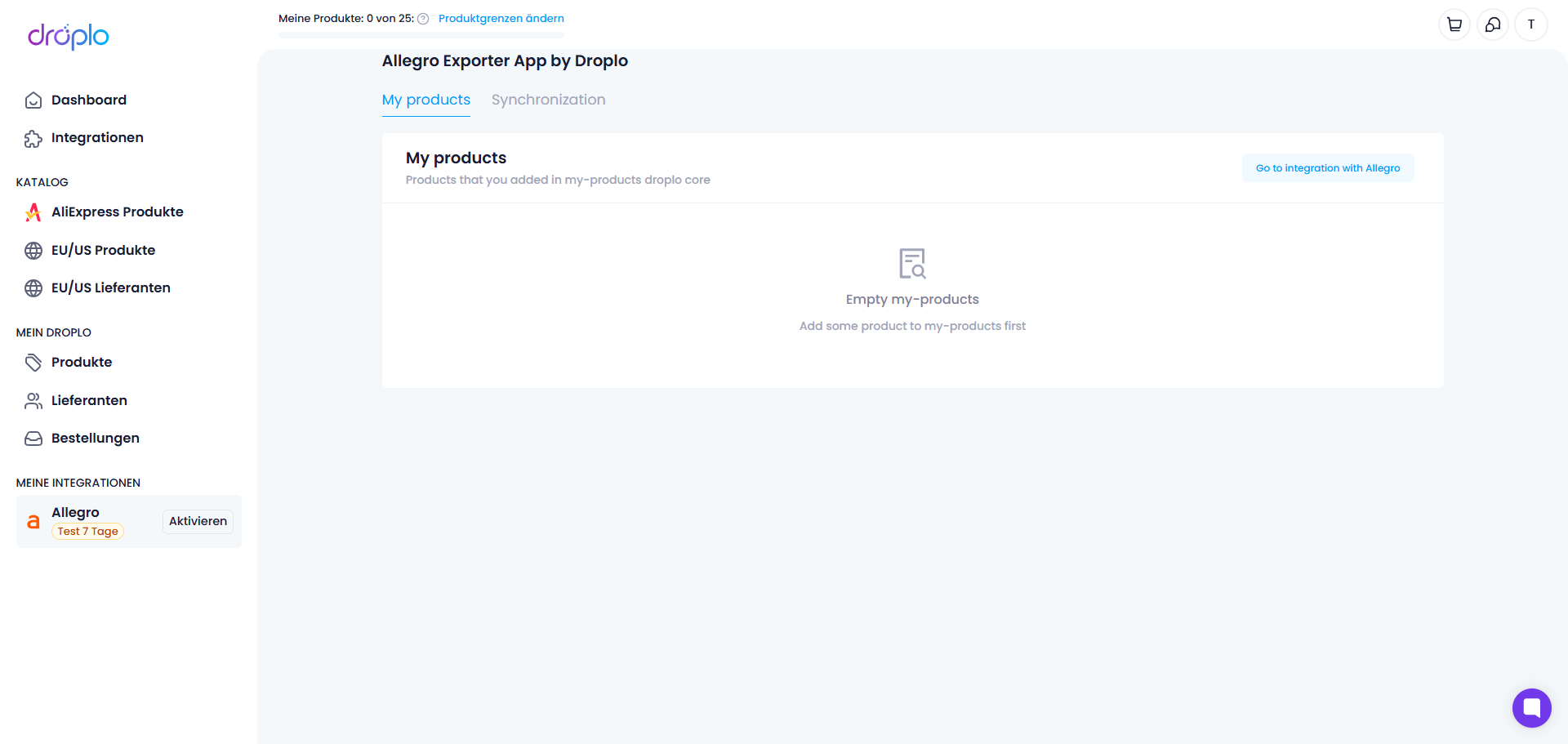This screenshot has height=744, width=1568.
Task: Click the AliExpress logo icon
Action: click(x=33, y=212)
